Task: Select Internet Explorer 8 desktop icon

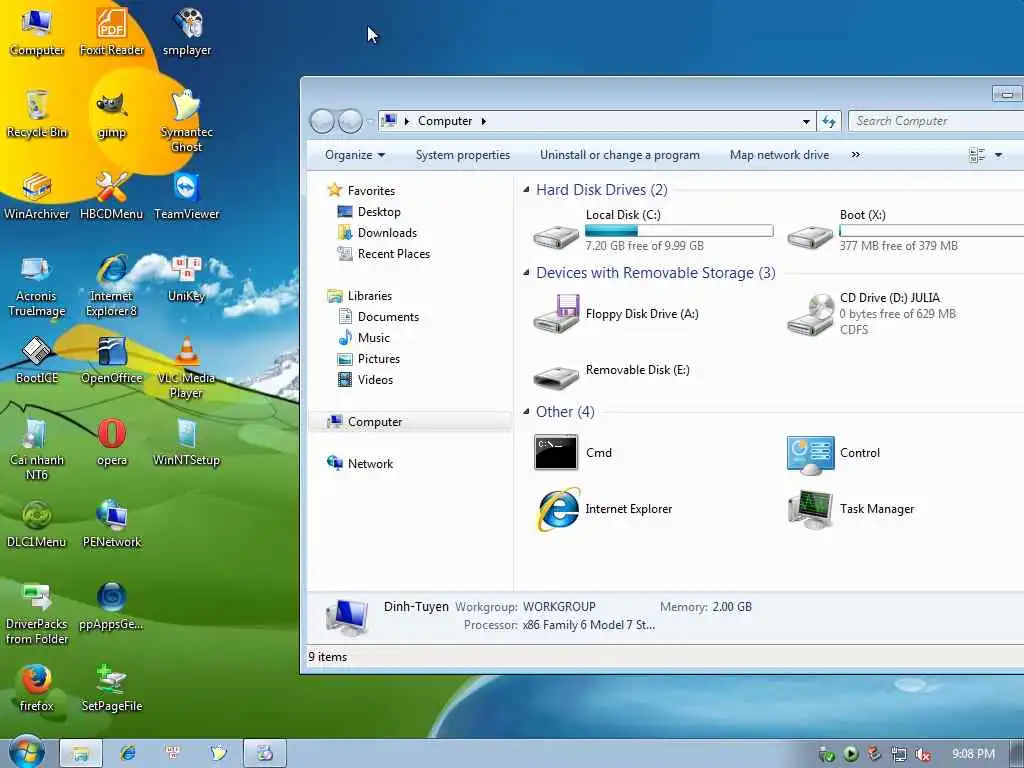Action: pyautogui.click(x=112, y=286)
